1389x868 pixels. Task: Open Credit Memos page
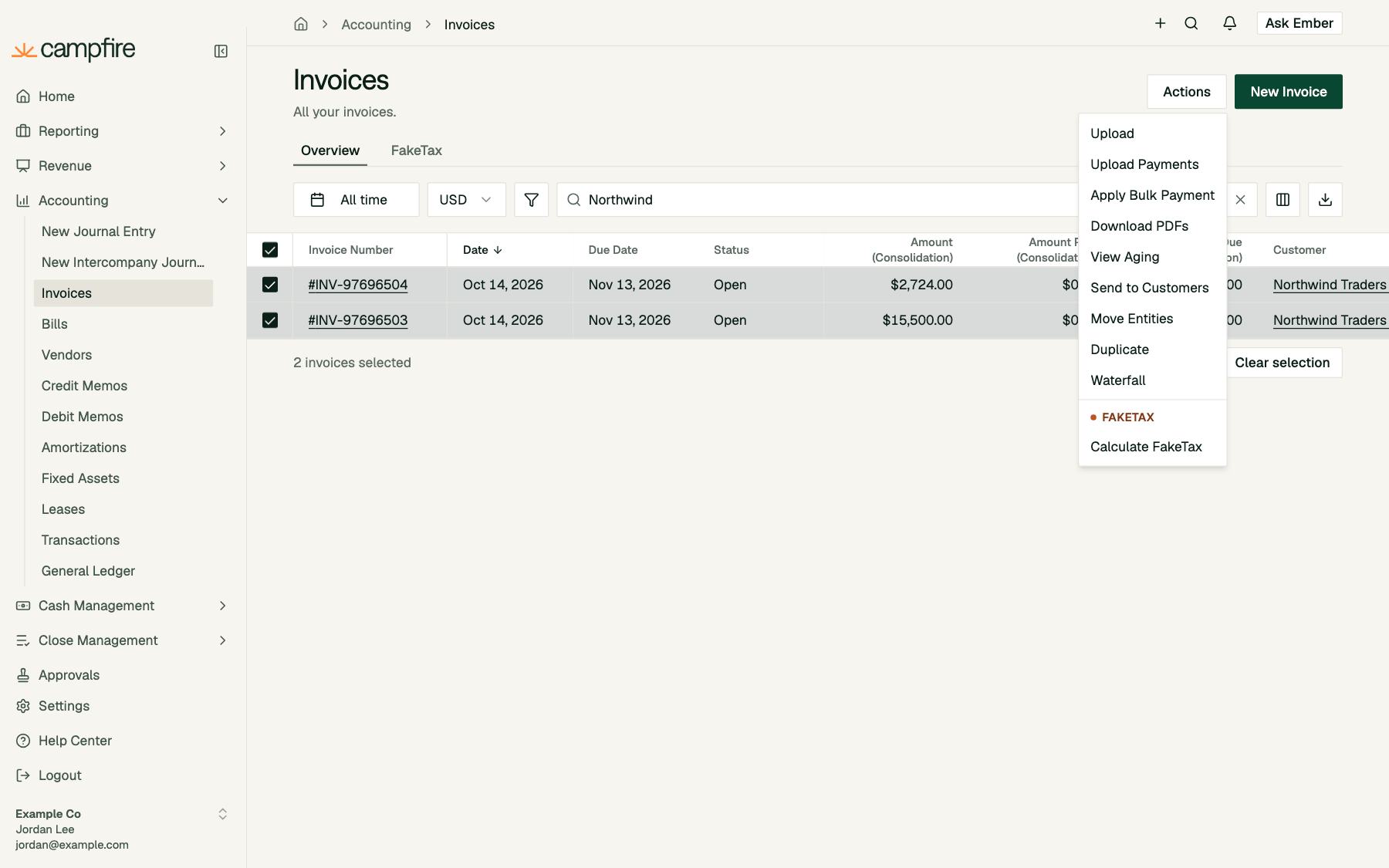point(123,386)
